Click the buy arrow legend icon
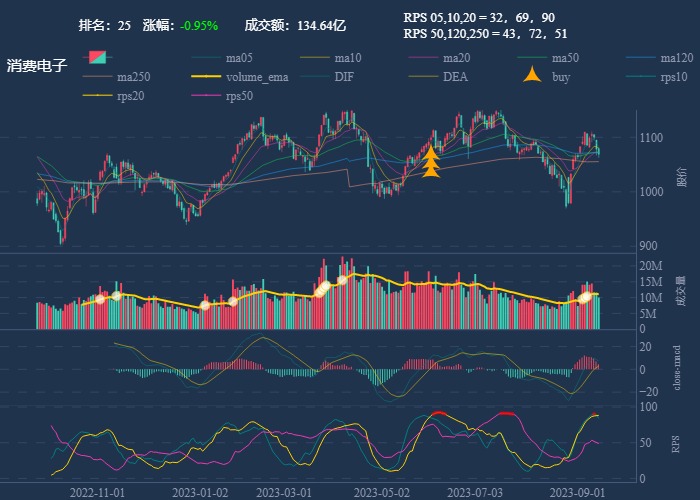The image size is (700, 500). click(x=532, y=76)
